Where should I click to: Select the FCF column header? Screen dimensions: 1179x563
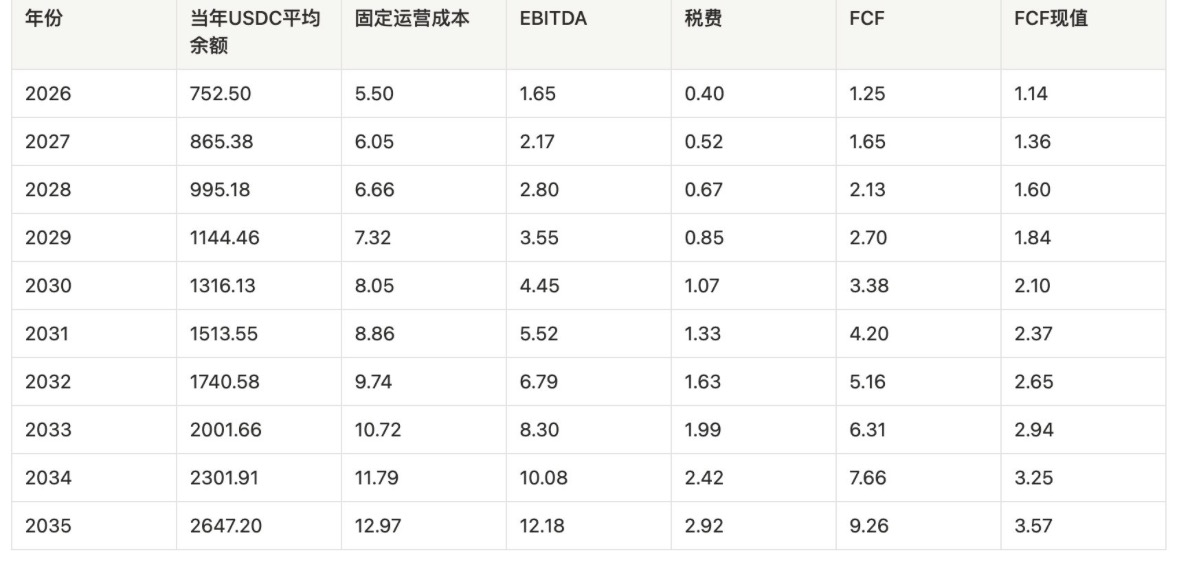click(867, 19)
